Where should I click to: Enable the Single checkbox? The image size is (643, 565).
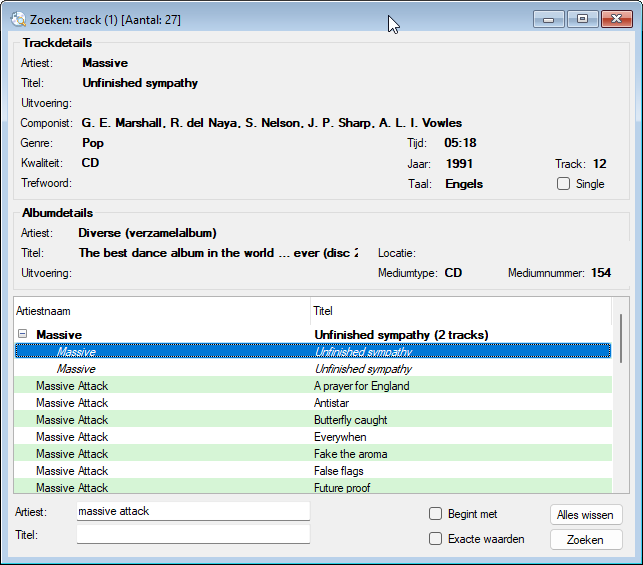[x=563, y=184]
